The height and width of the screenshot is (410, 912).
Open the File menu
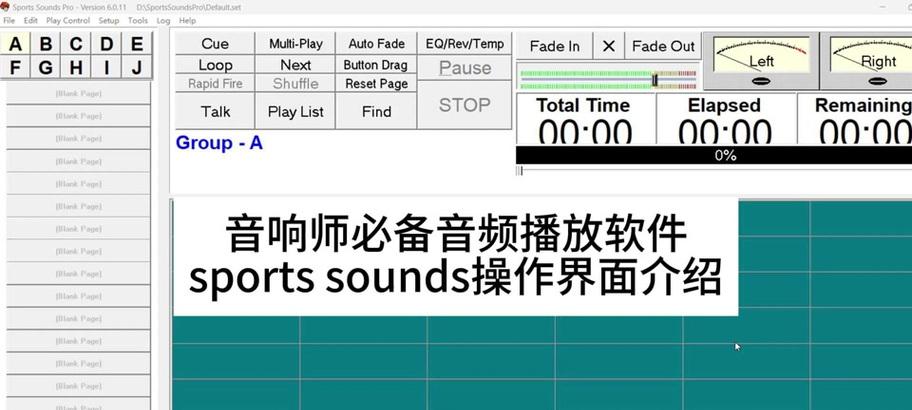coord(9,20)
